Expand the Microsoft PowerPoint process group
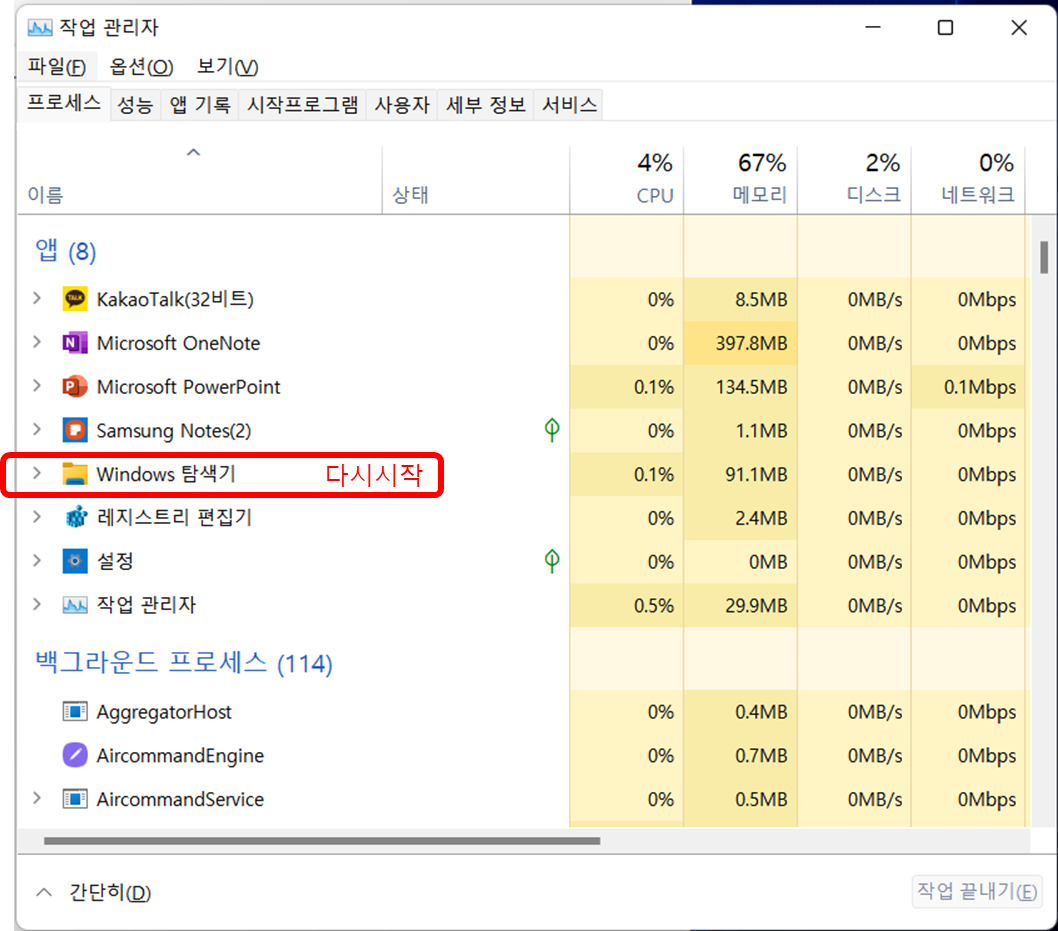 tap(37, 386)
